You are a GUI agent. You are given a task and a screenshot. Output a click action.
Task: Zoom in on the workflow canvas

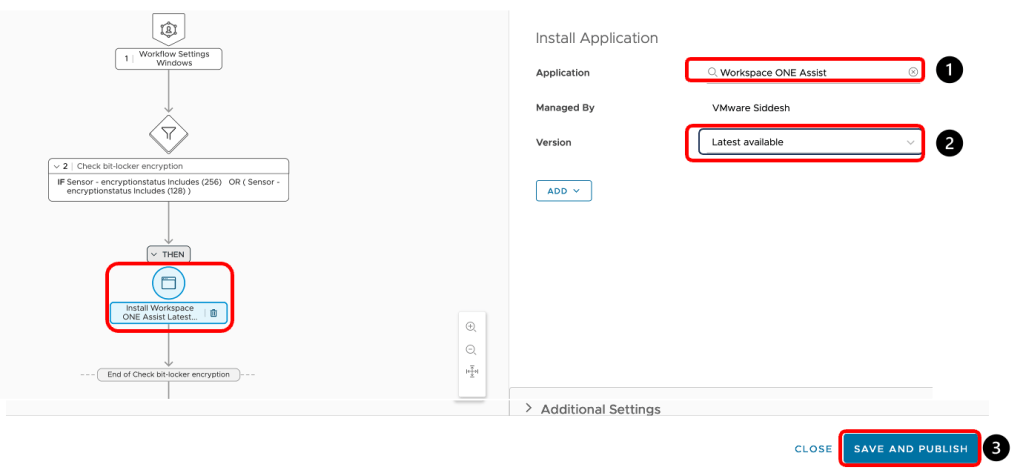[471, 327]
